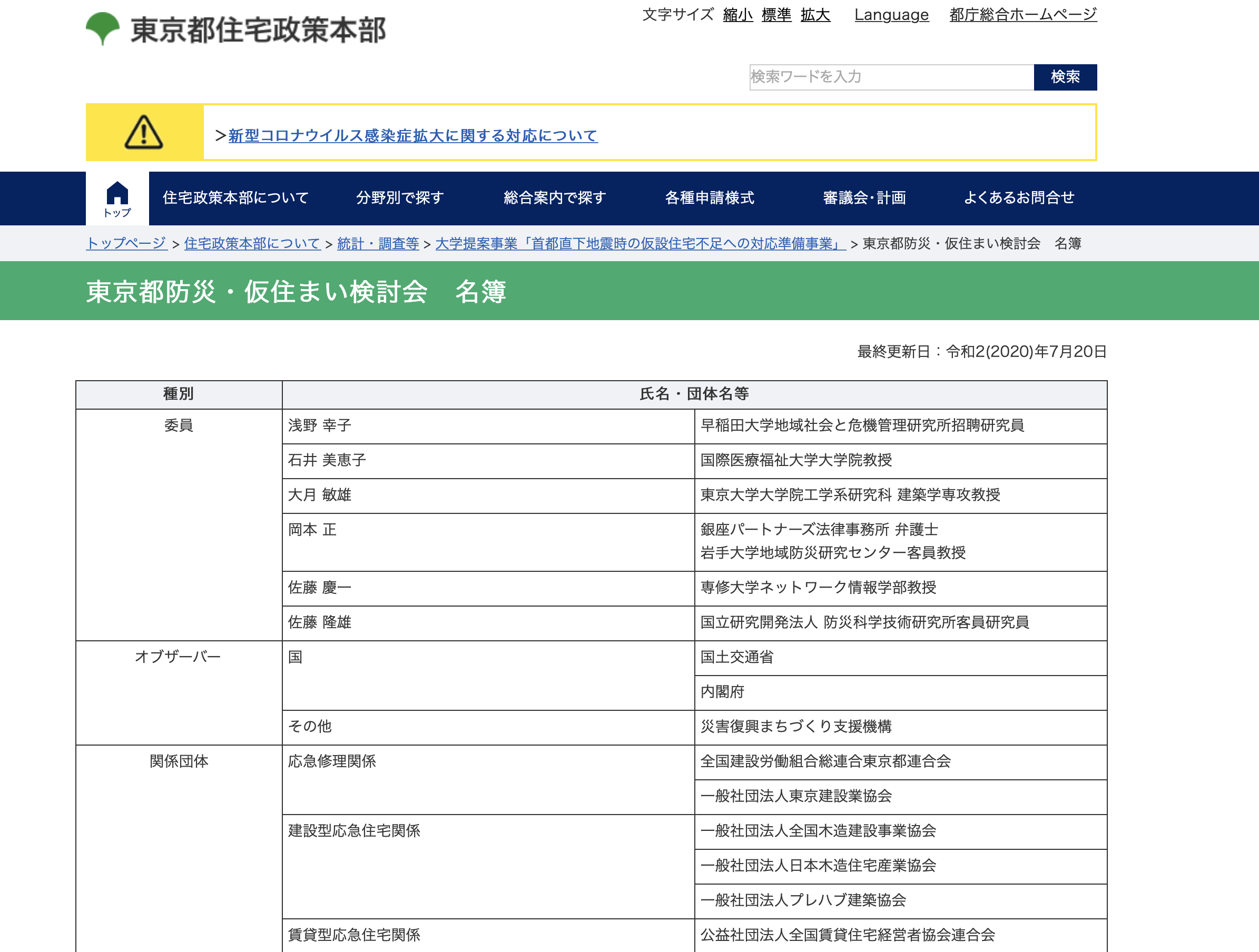This screenshot has width=1259, height=952.
Task: Click 一般社団法人プレハブ建築協会 cell
Action: coord(900,901)
